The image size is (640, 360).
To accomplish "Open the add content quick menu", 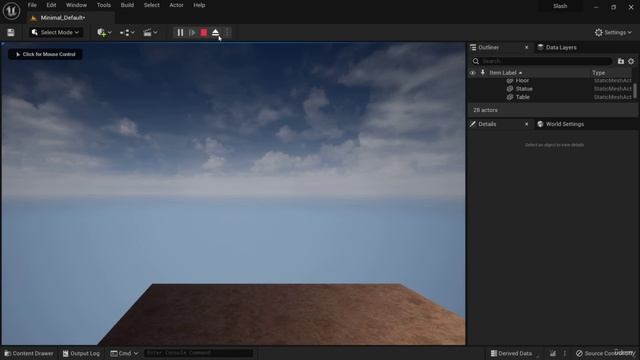I will [x=104, y=33].
